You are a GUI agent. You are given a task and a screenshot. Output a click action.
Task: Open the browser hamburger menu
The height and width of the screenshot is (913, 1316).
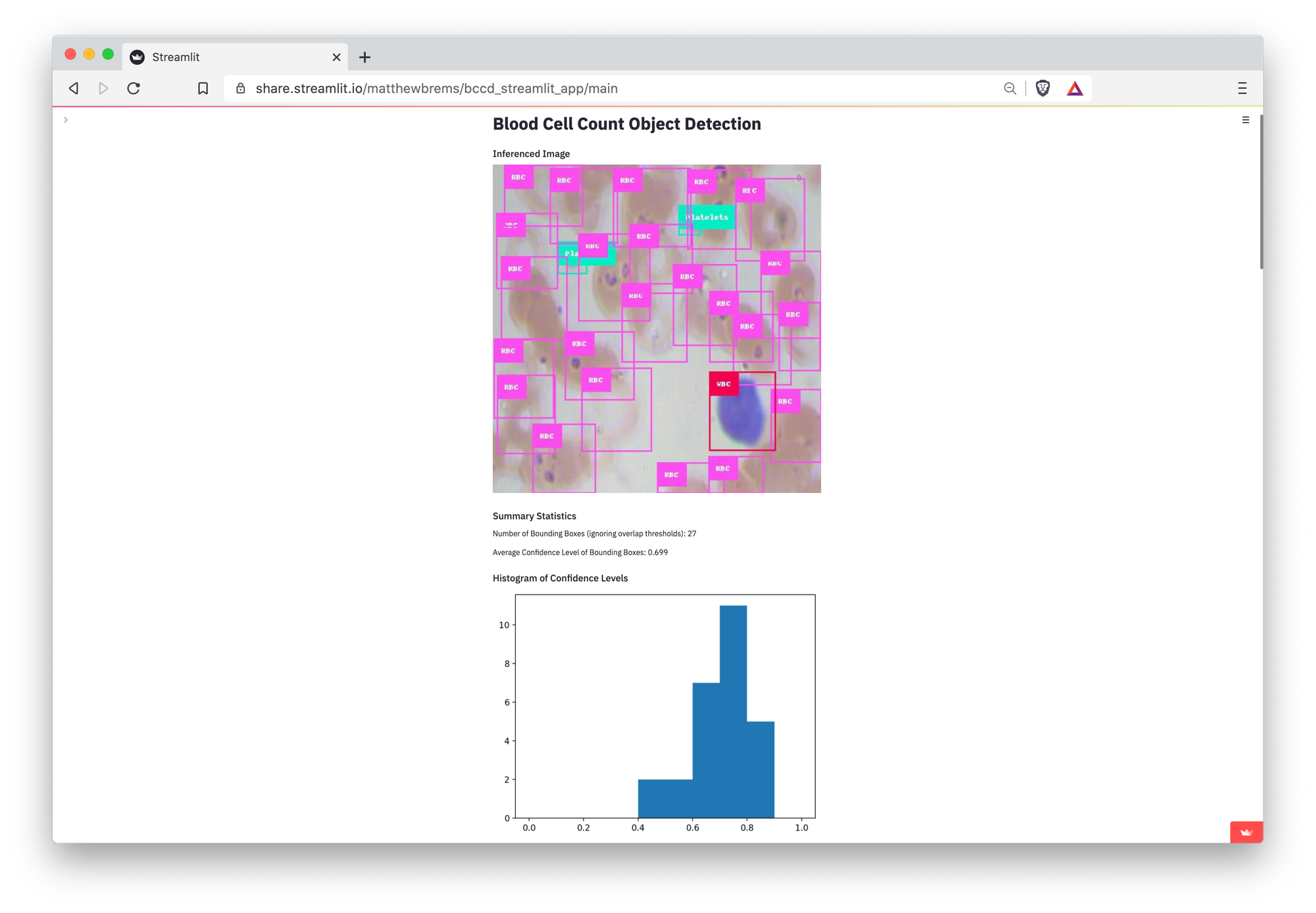1242,88
